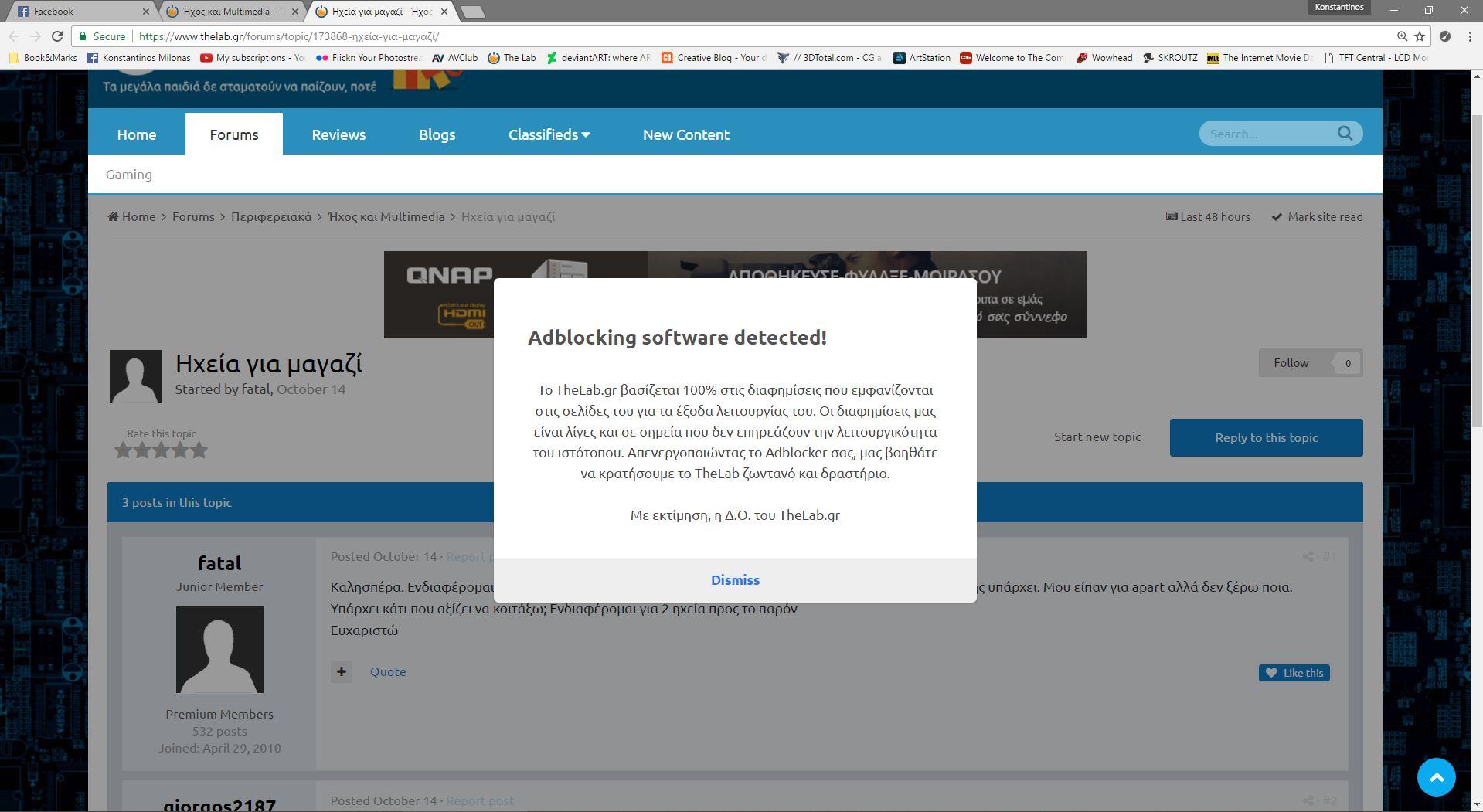Select the Forums navigation tab

(x=234, y=134)
